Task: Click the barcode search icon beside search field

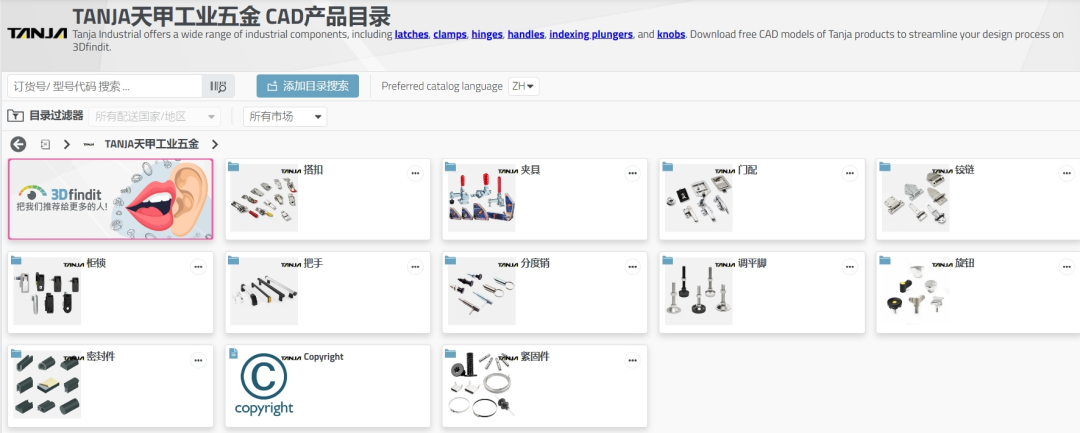Action: coord(218,86)
